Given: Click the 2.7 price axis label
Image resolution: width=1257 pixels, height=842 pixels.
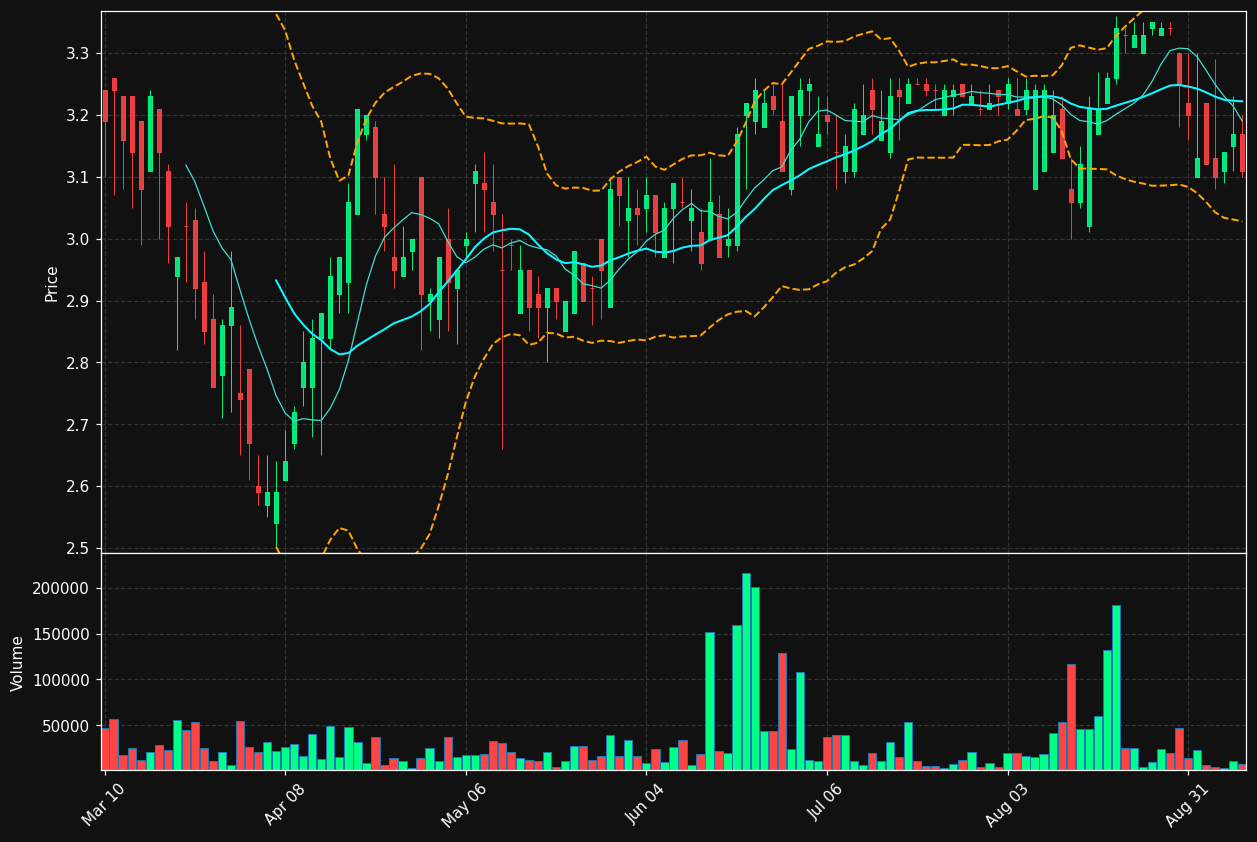Looking at the screenshot, I should click(x=78, y=425).
